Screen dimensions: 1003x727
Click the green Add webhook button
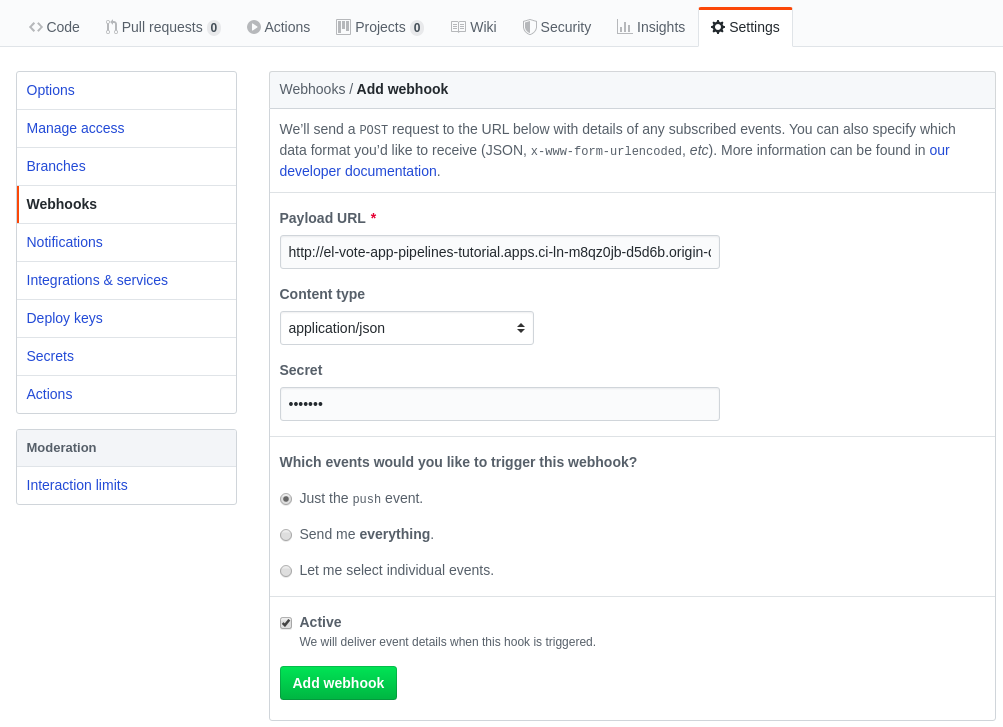[338, 683]
